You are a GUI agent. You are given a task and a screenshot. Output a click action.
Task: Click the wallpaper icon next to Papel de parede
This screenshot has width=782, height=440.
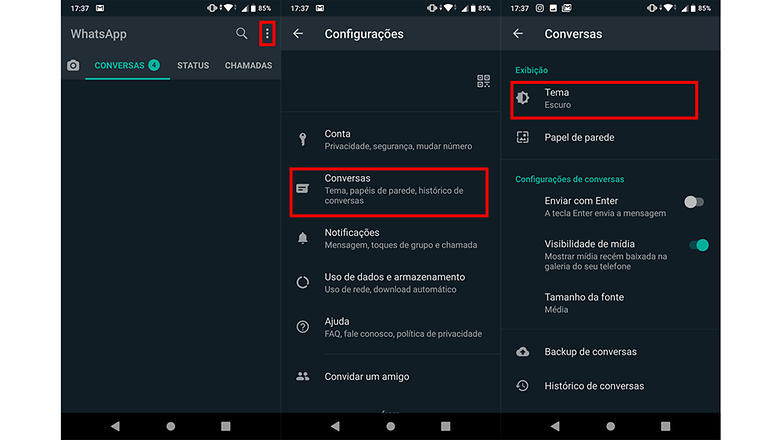(523, 137)
